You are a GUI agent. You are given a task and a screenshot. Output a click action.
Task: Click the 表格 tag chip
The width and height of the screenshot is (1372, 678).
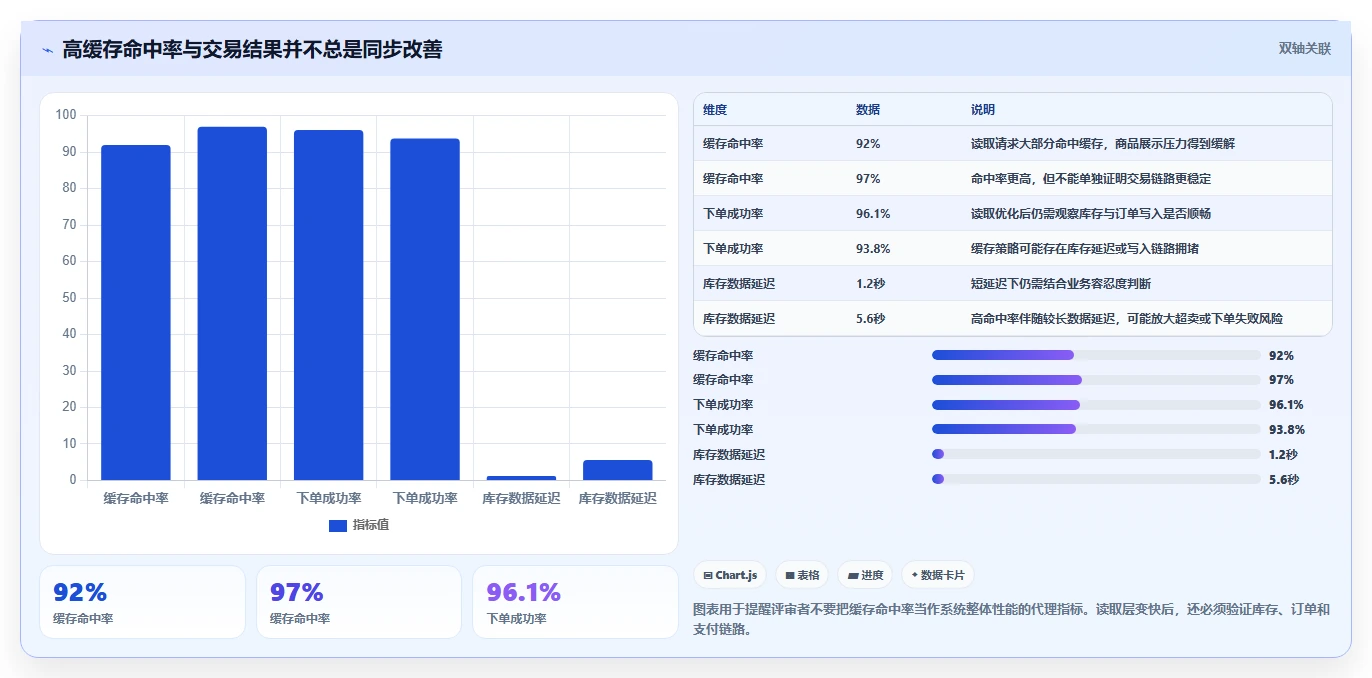802,575
